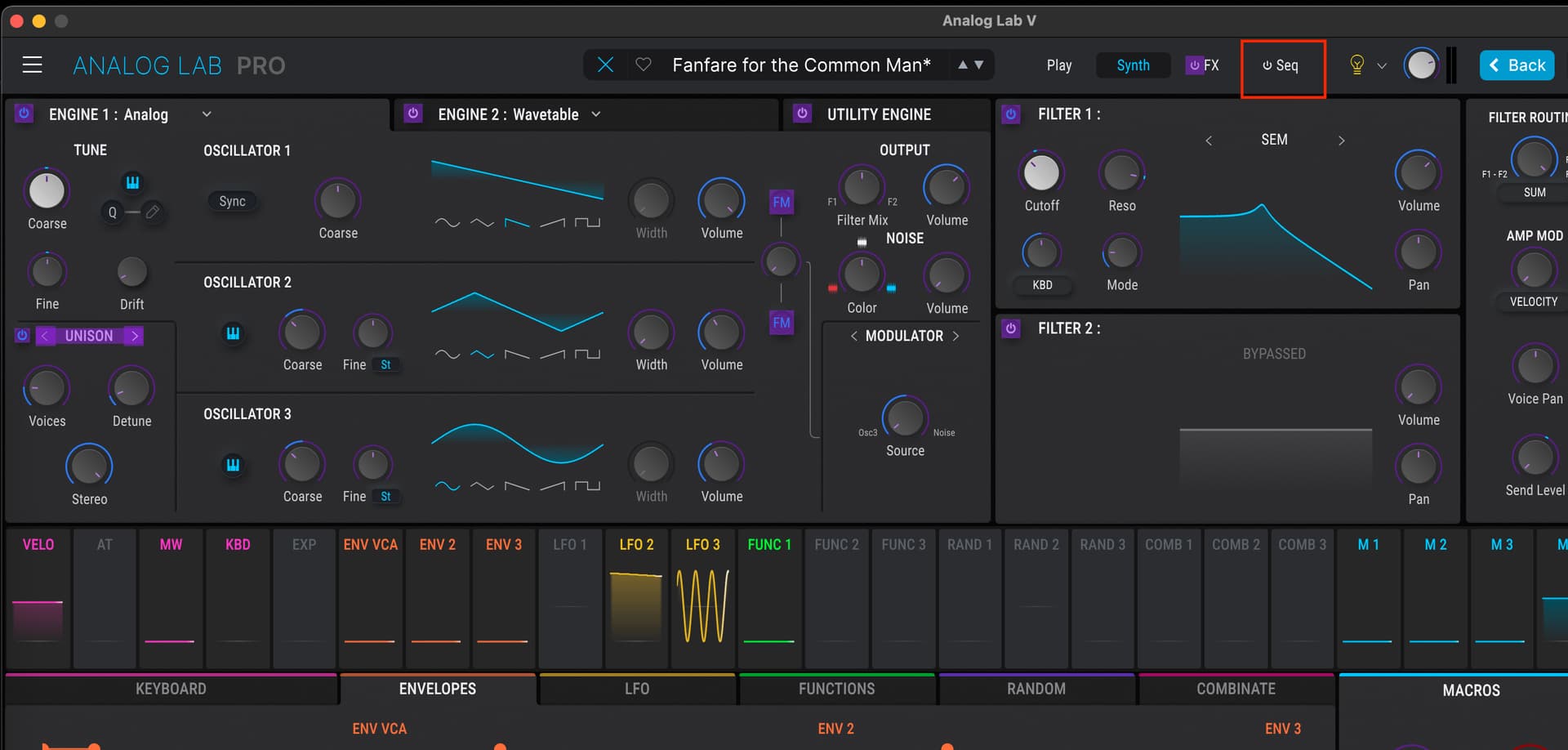Viewport: 1568px width, 750px height.
Task: Choose next Filter 1 type arrow
Action: 1341,141
